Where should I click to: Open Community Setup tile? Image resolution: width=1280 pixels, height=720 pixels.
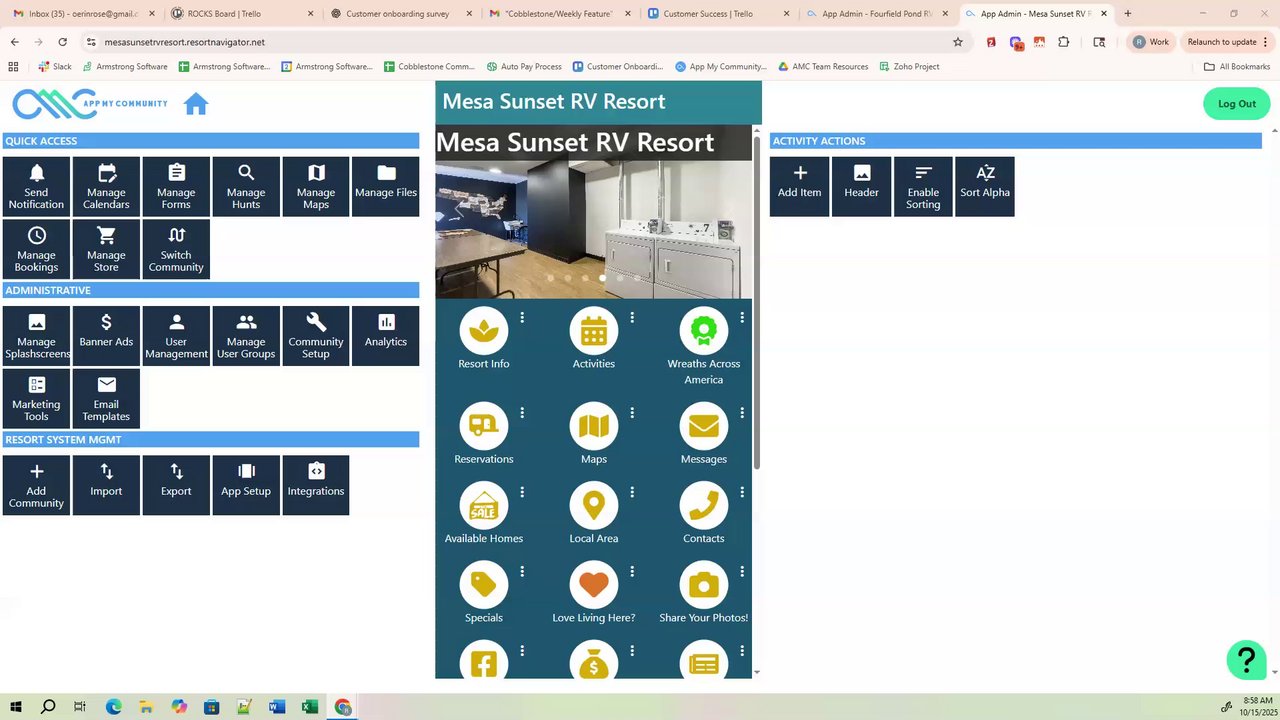pos(316,336)
